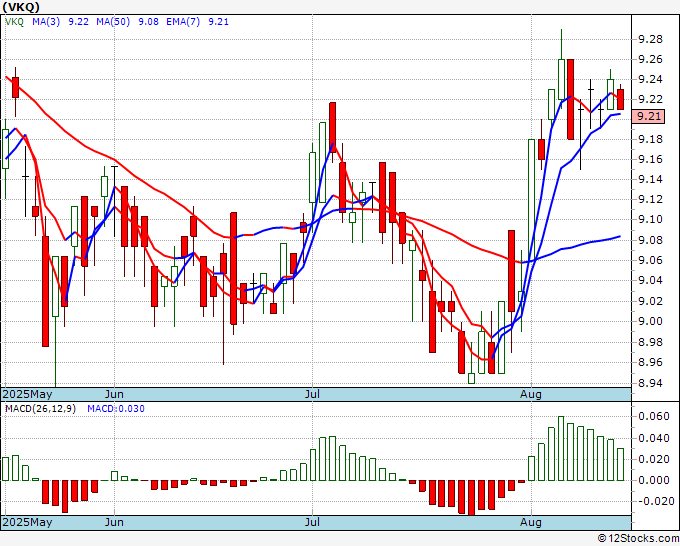Click the MACD:0.030 value label
680x546 pixels.
pyautogui.click(x=116, y=409)
